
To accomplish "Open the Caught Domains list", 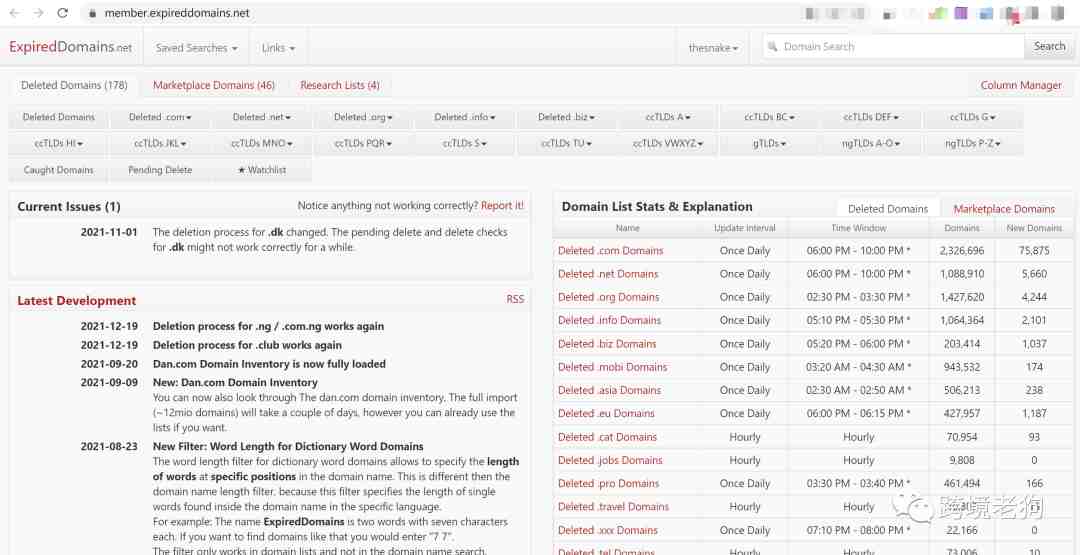I will 59,170.
